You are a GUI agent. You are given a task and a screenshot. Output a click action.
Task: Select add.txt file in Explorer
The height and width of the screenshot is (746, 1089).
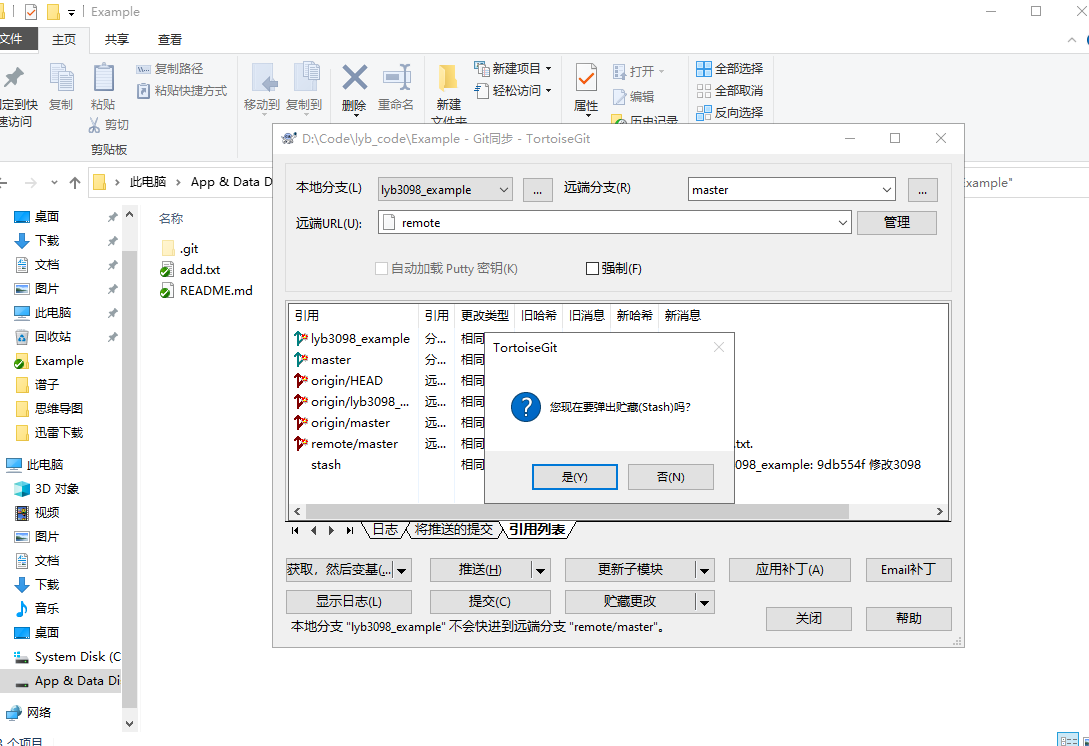click(190, 270)
